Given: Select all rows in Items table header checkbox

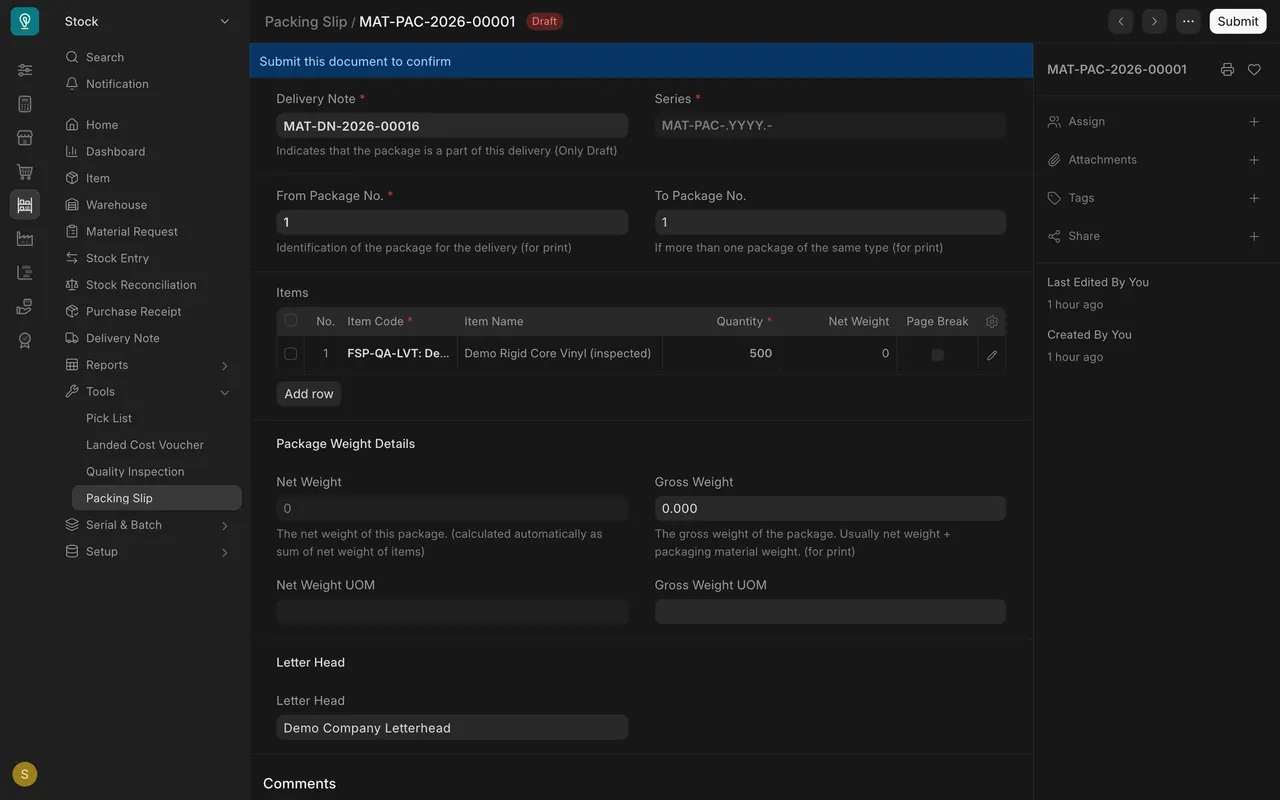Looking at the screenshot, I should (291, 321).
